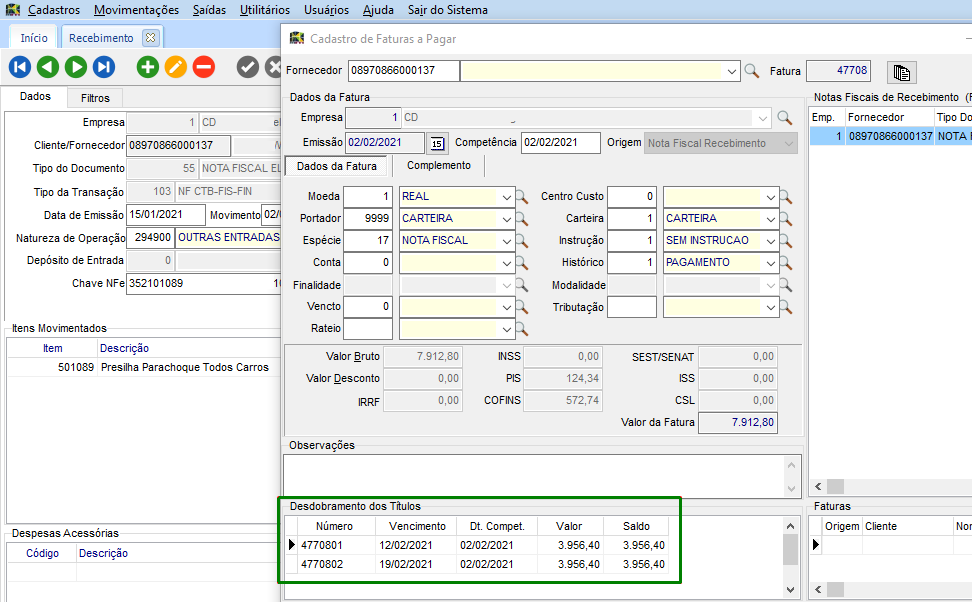Go to first record navigation button

click(20, 67)
